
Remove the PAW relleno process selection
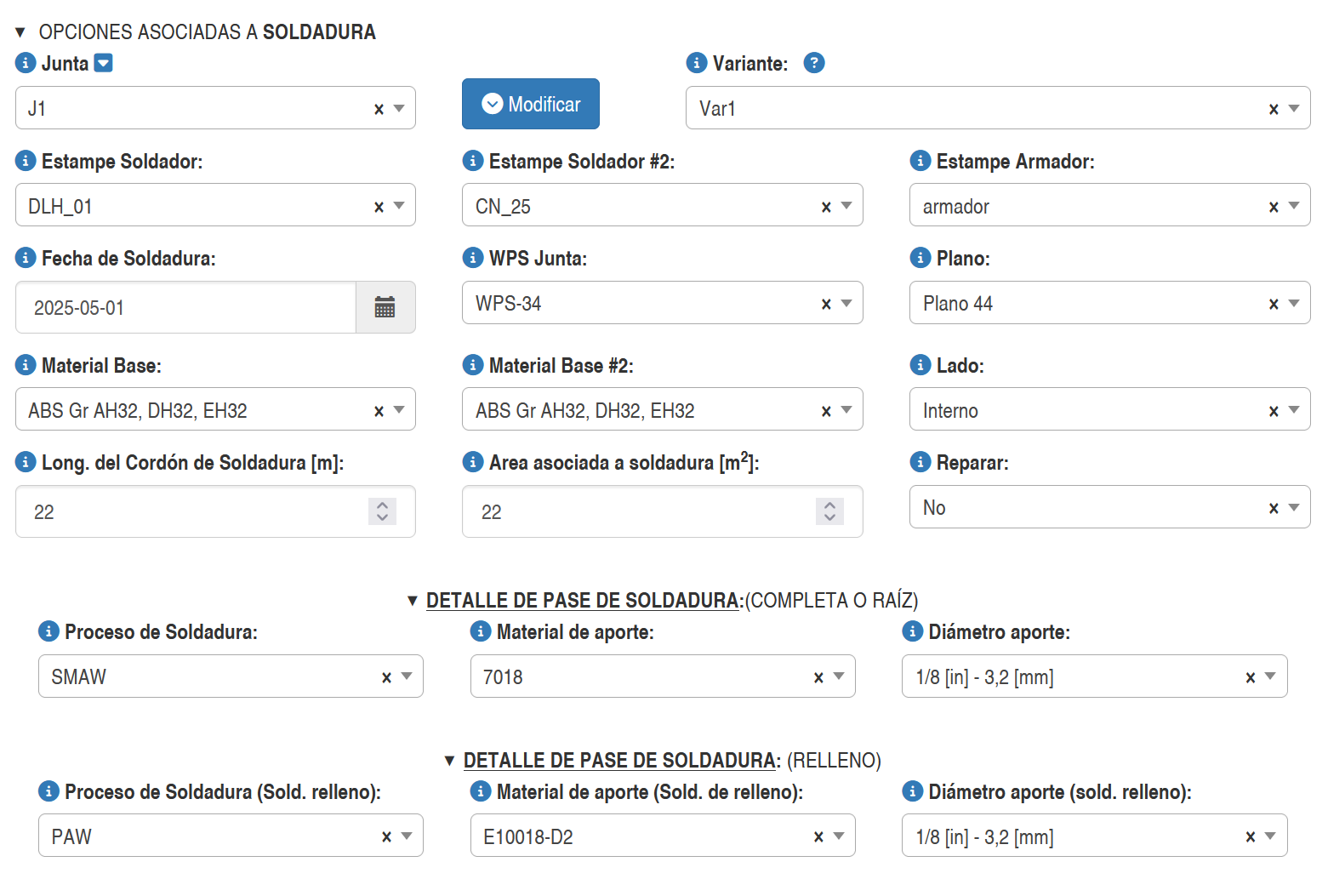tap(386, 837)
